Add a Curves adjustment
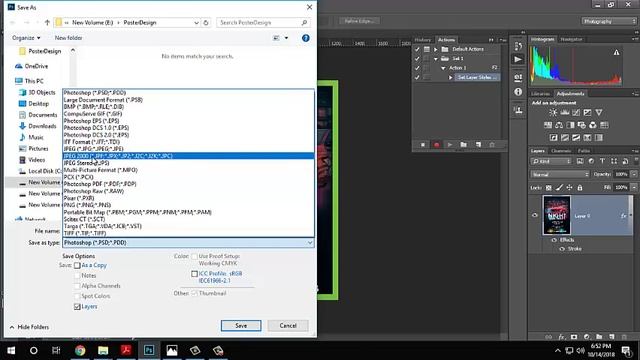This screenshot has height=360, width=640. 576,112
